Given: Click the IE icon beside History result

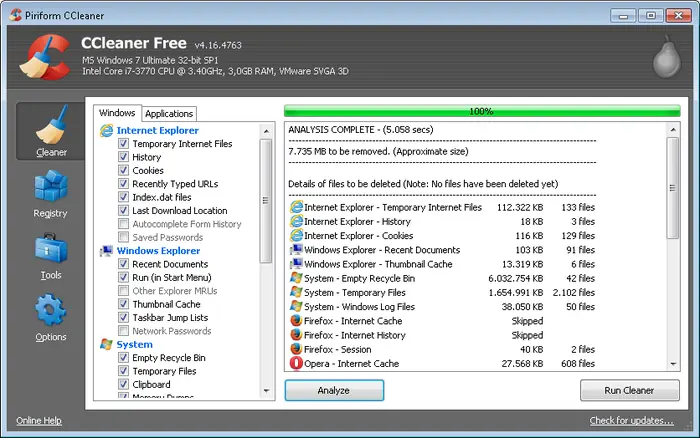Looking at the screenshot, I should 296,221.
